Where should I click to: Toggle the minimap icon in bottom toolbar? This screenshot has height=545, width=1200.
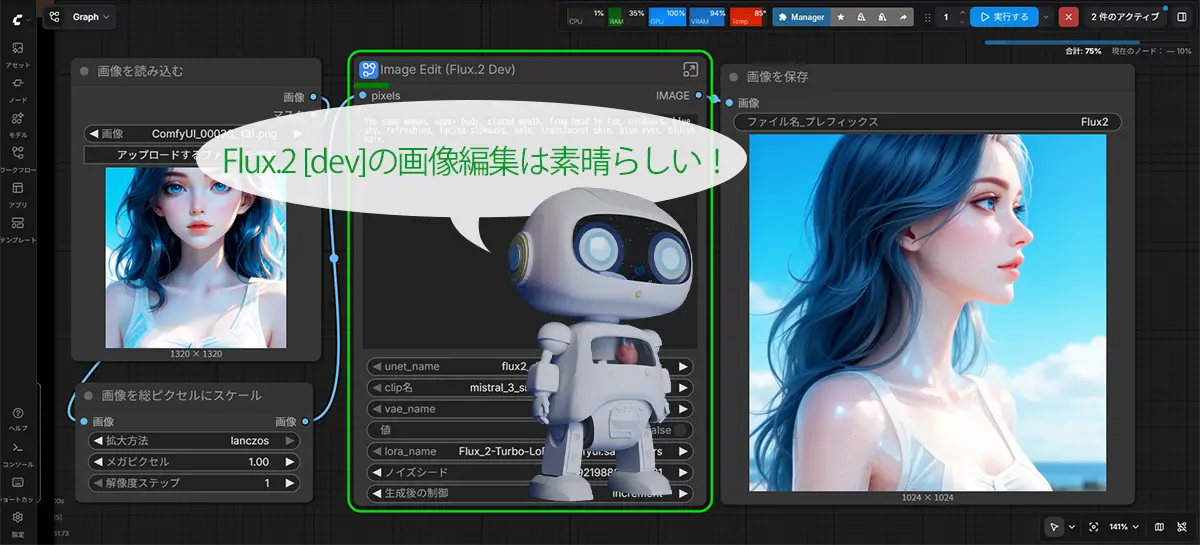click(x=1159, y=527)
